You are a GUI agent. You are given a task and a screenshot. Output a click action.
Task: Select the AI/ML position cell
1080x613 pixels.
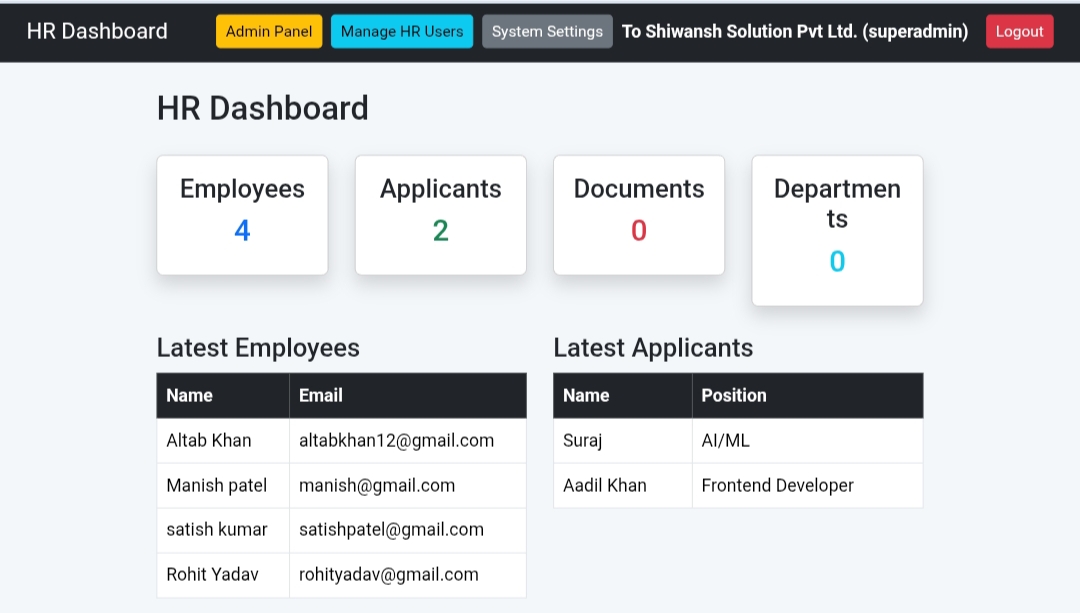coord(807,440)
